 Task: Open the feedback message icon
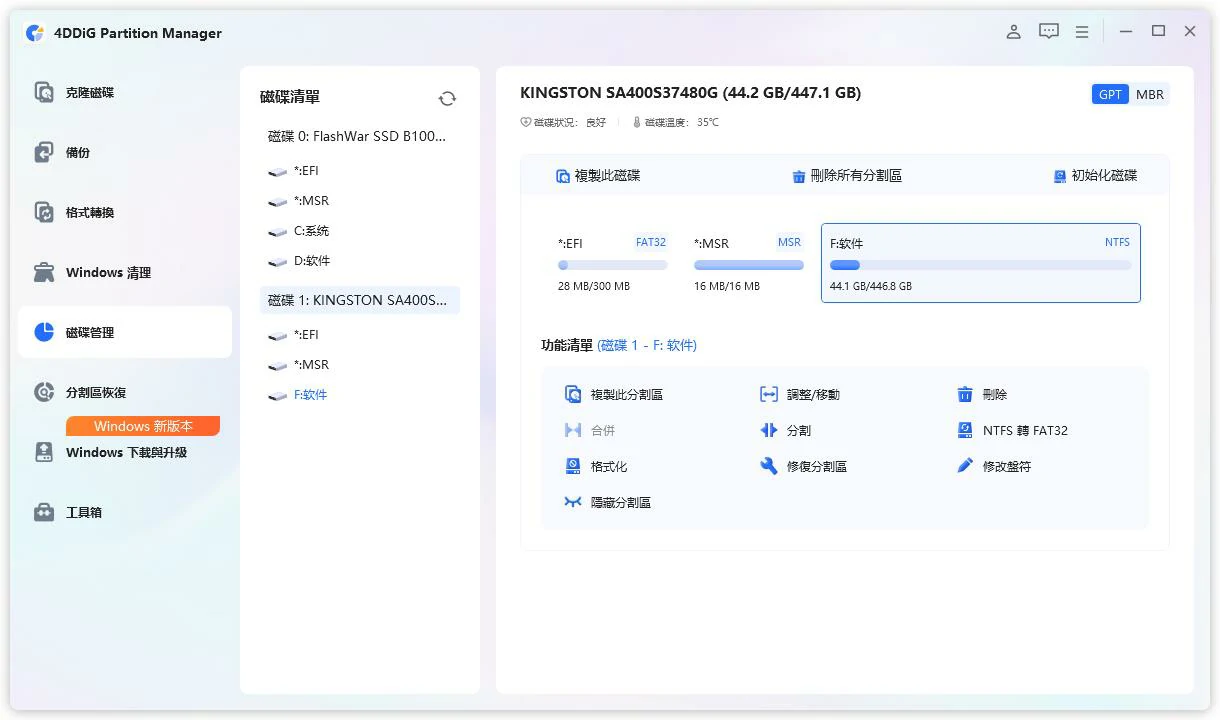click(1049, 32)
